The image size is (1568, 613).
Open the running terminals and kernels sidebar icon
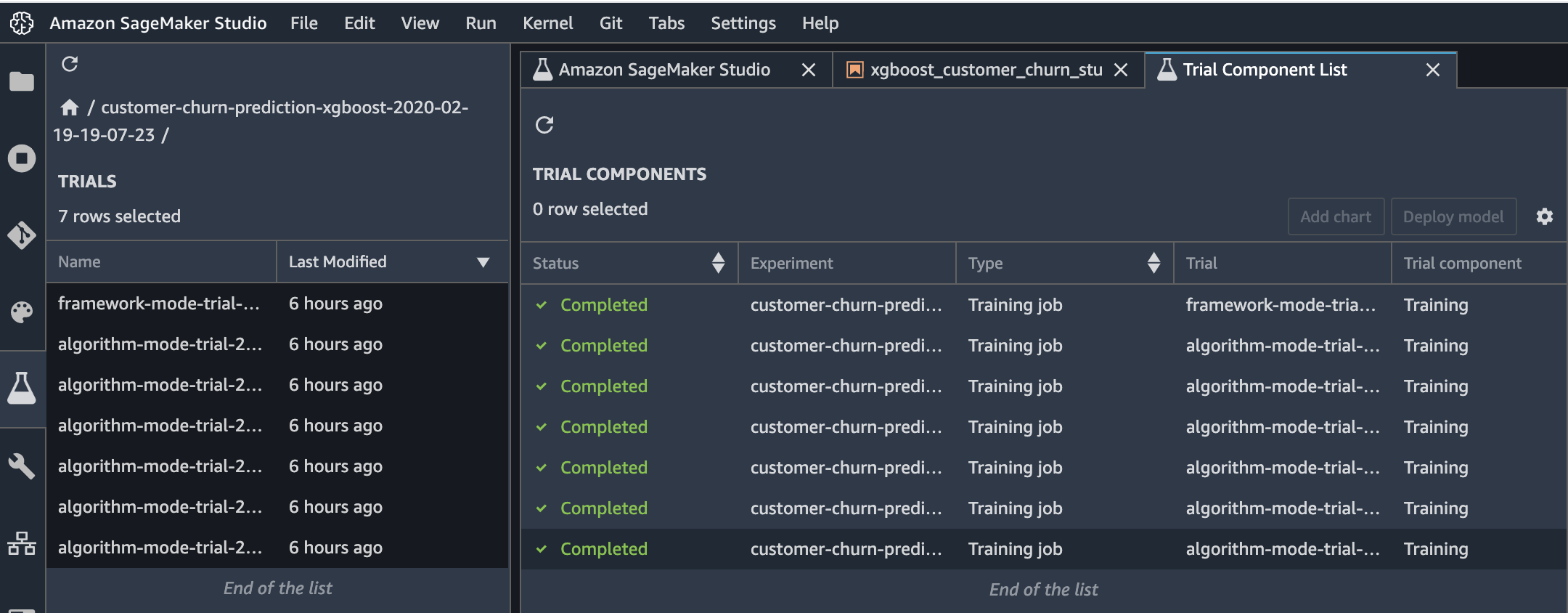click(x=22, y=158)
